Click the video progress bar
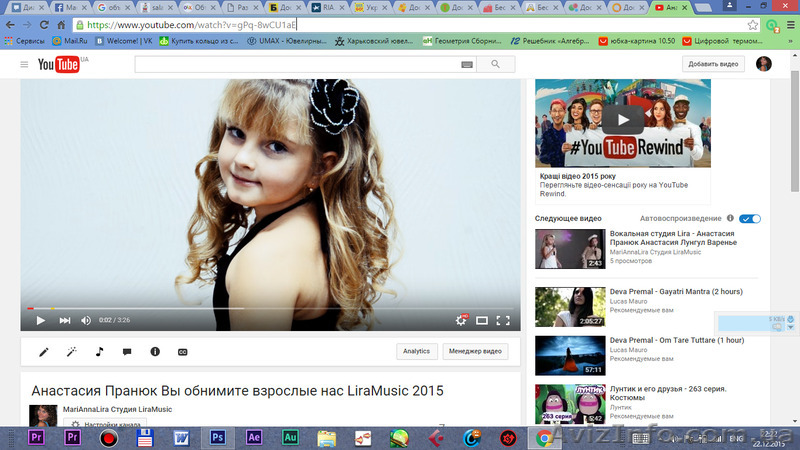Image resolution: width=800 pixels, height=450 pixels. tap(270, 308)
